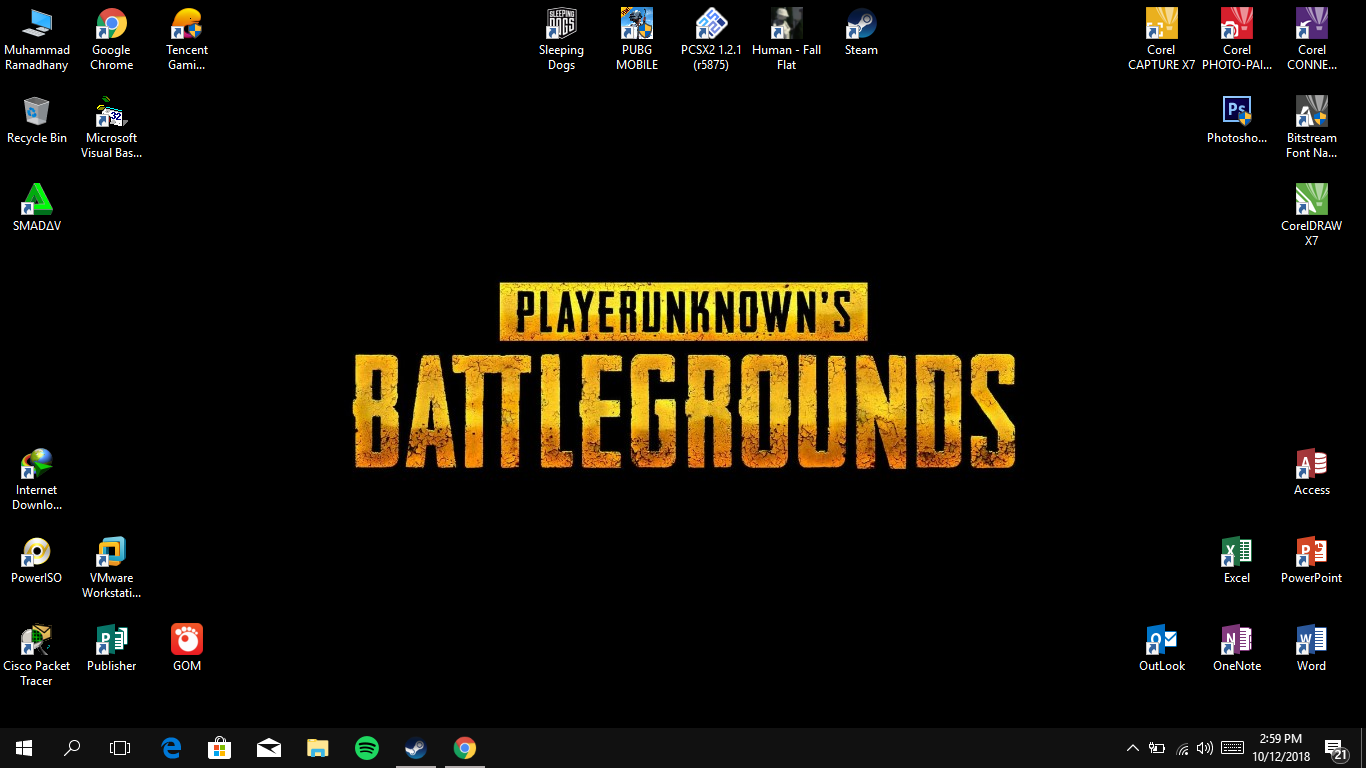Select the Cisco Packet Tracer shortcut
The height and width of the screenshot is (768, 1366).
coord(37,656)
